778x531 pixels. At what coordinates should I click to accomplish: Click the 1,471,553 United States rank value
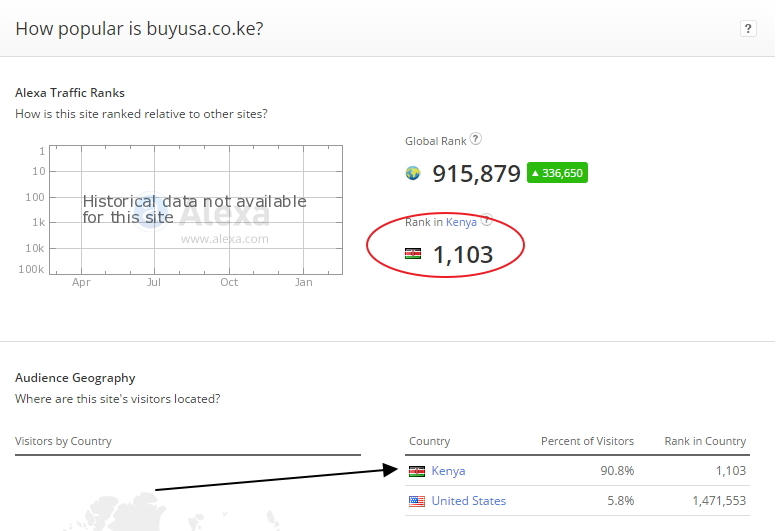click(719, 501)
